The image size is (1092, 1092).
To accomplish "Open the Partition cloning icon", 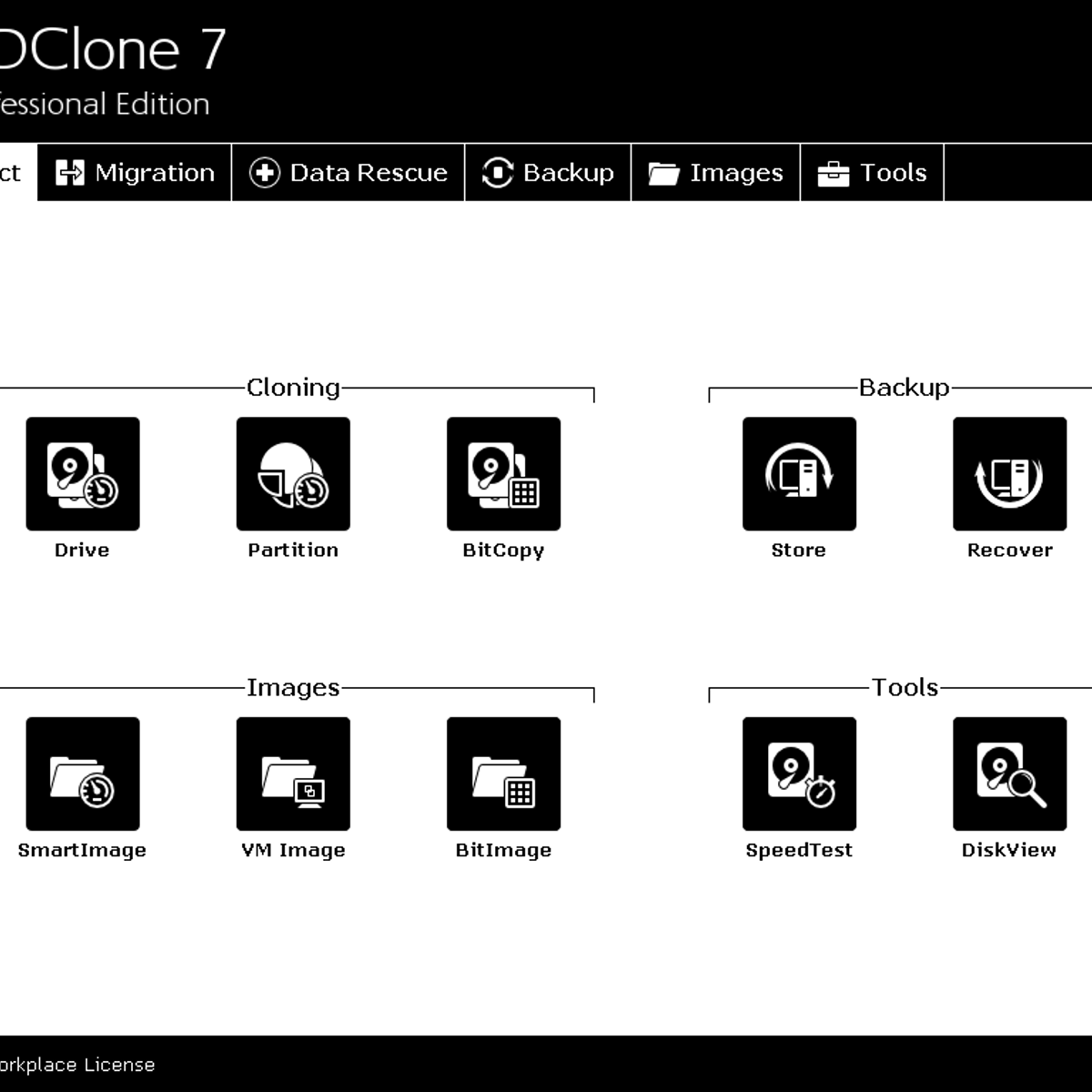I will (x=293, y=474).
